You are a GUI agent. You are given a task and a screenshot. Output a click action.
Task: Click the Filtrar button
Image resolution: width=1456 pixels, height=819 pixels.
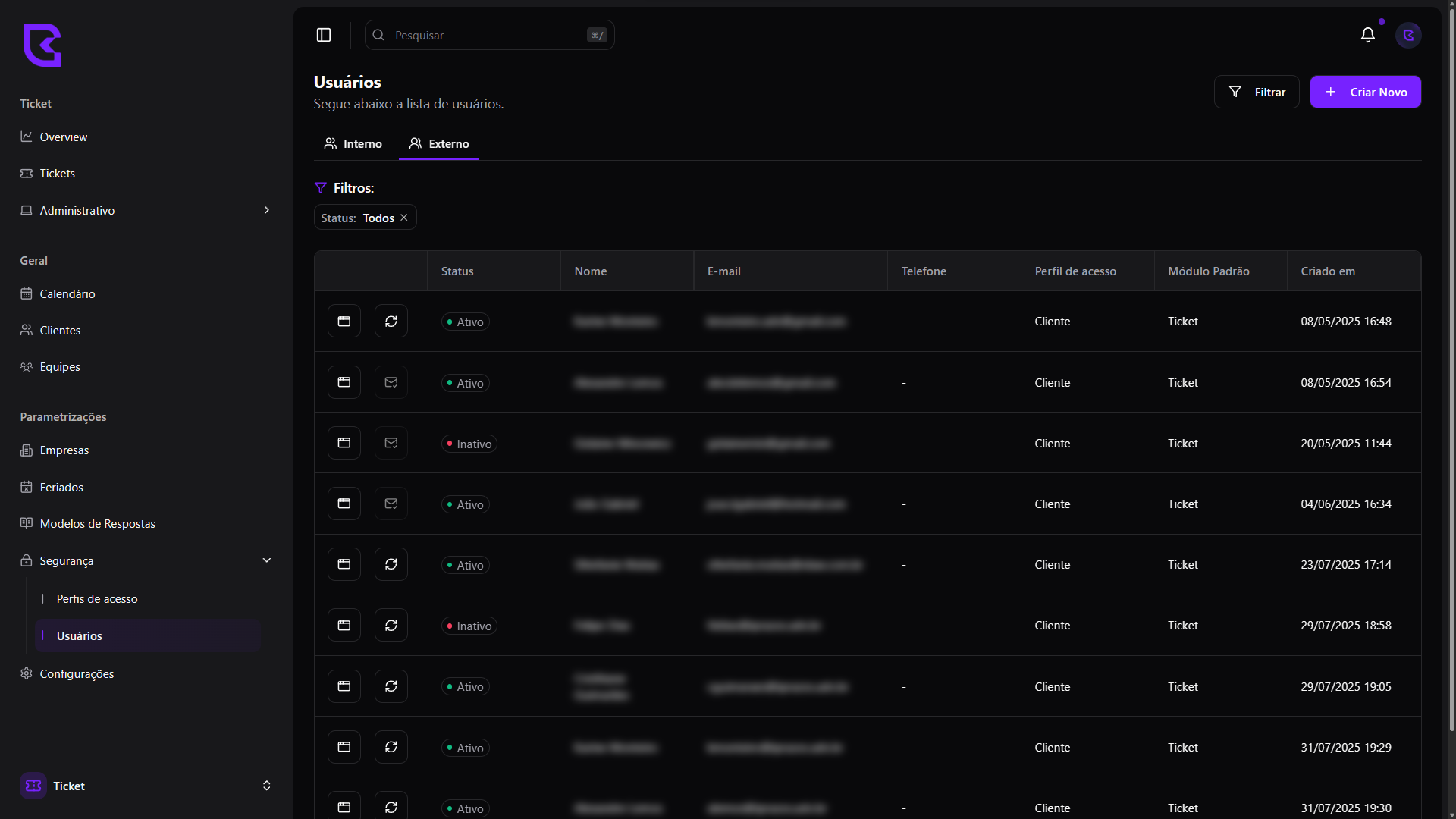(1257, 92)
